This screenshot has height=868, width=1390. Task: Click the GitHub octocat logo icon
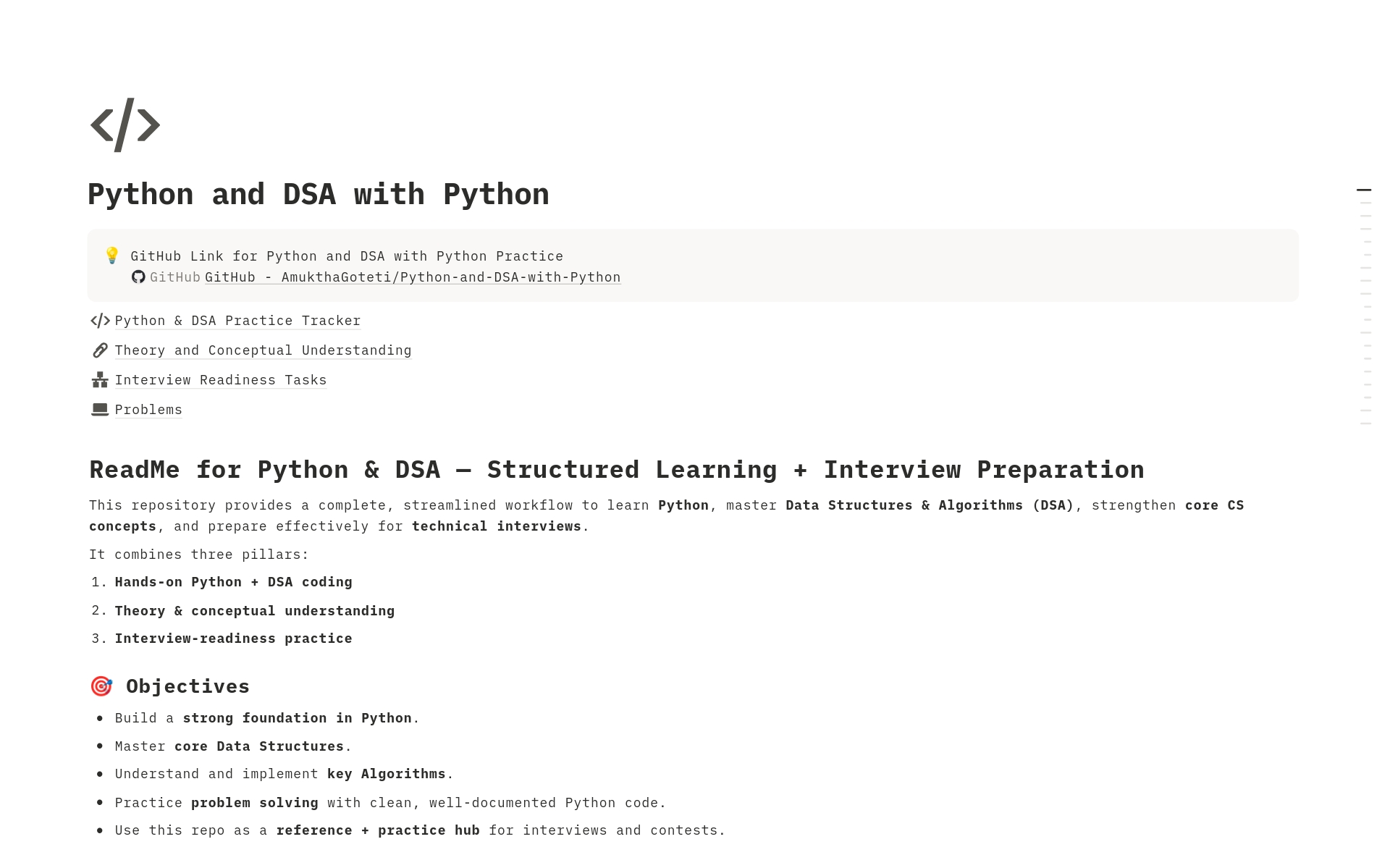tap(138, 277)
